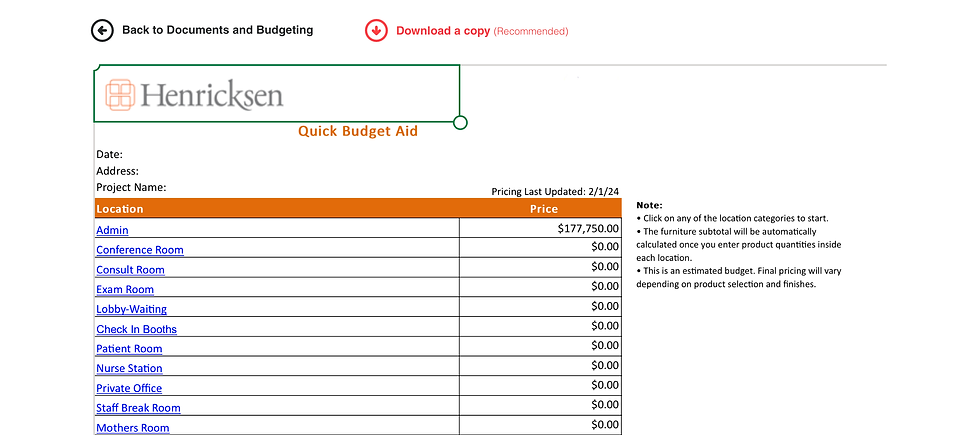Select the Check In Booths $0.00 cell

click(x=541, y=327)
